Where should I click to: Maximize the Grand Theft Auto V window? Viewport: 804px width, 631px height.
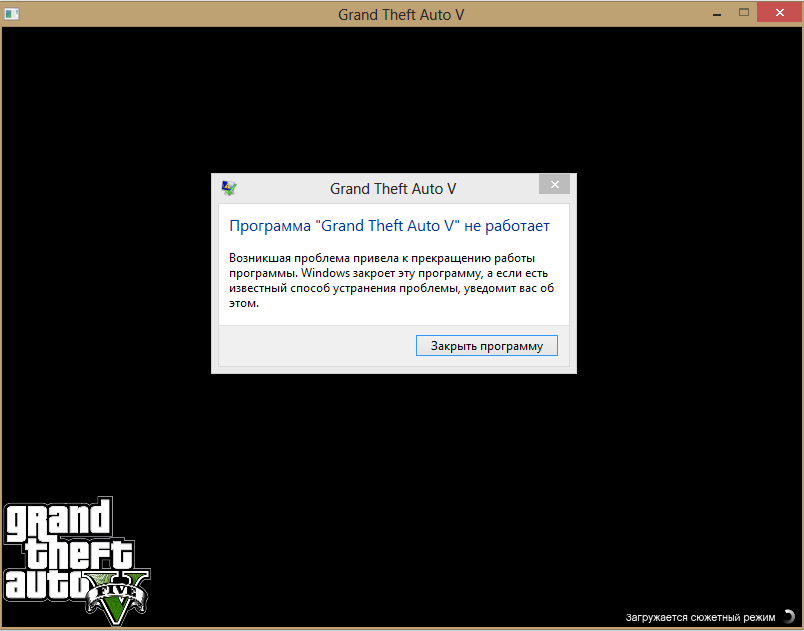[x=743, y=12]
